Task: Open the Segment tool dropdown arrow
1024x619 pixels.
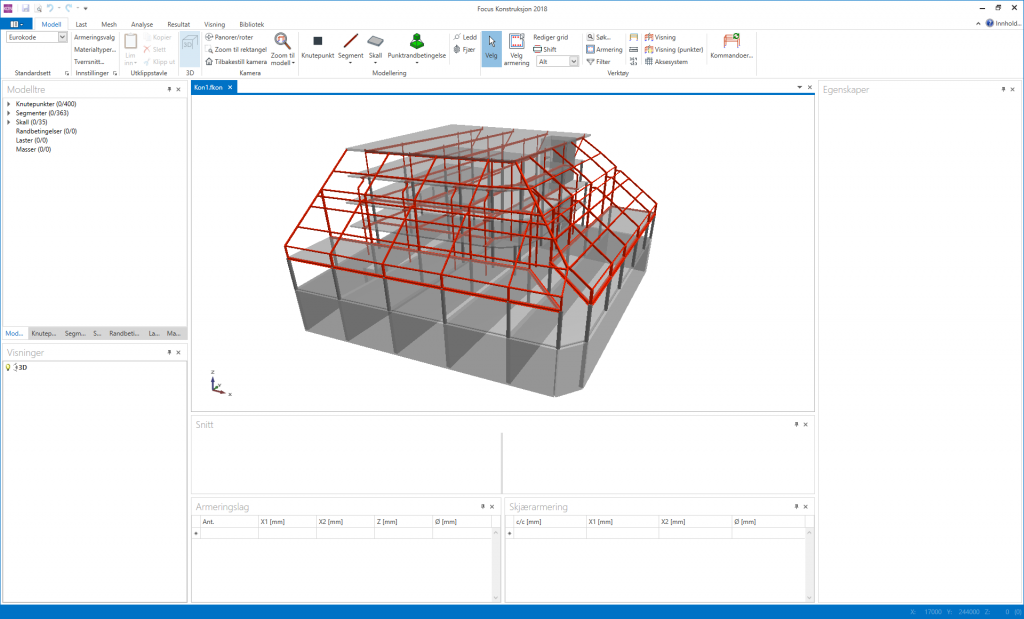Action: pyautogui.click(x=351, y=63)
